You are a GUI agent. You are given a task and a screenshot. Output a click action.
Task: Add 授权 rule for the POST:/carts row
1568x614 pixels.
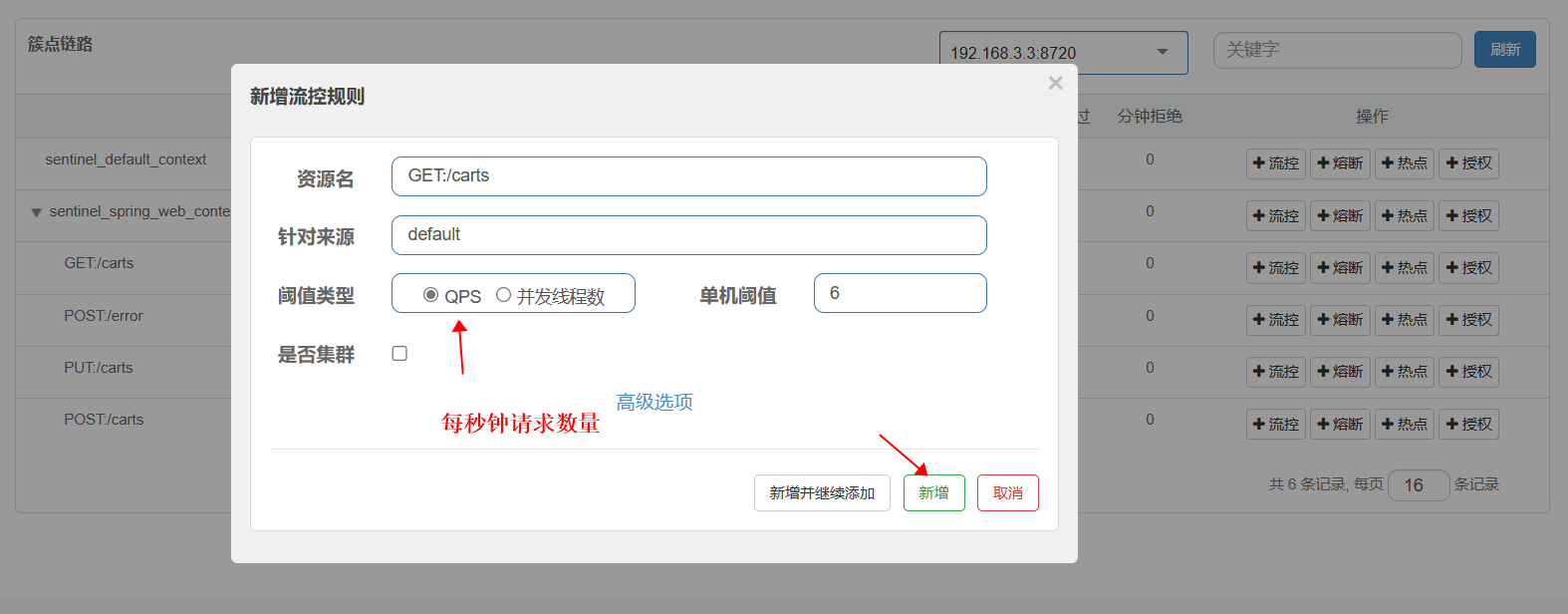click(1468, 425)
